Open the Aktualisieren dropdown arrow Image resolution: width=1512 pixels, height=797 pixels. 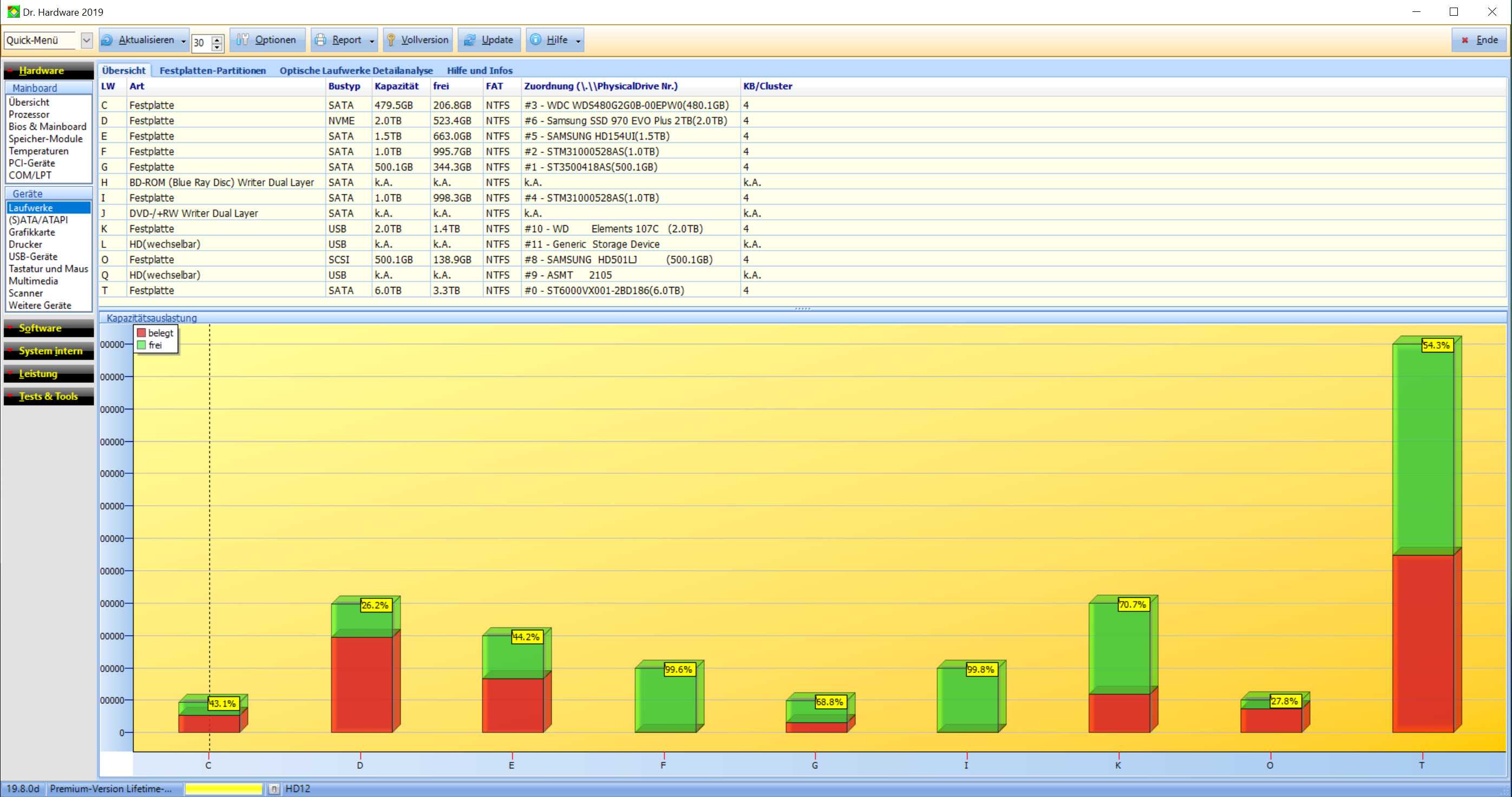184,41
